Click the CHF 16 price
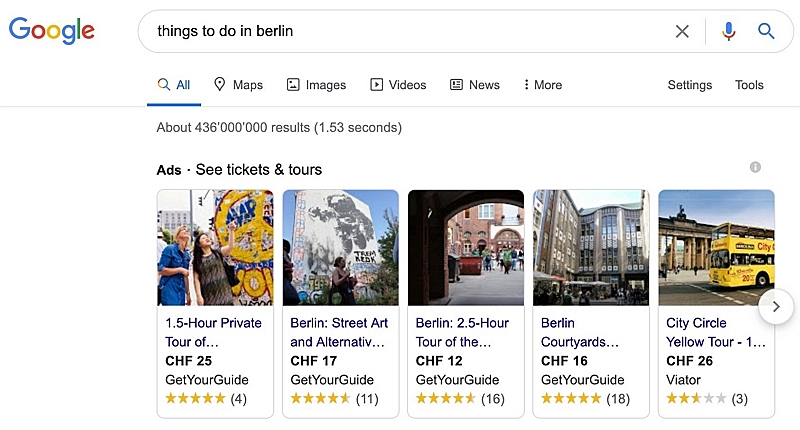The width and height of the screenshot is (800, 430). pos(564,361)
